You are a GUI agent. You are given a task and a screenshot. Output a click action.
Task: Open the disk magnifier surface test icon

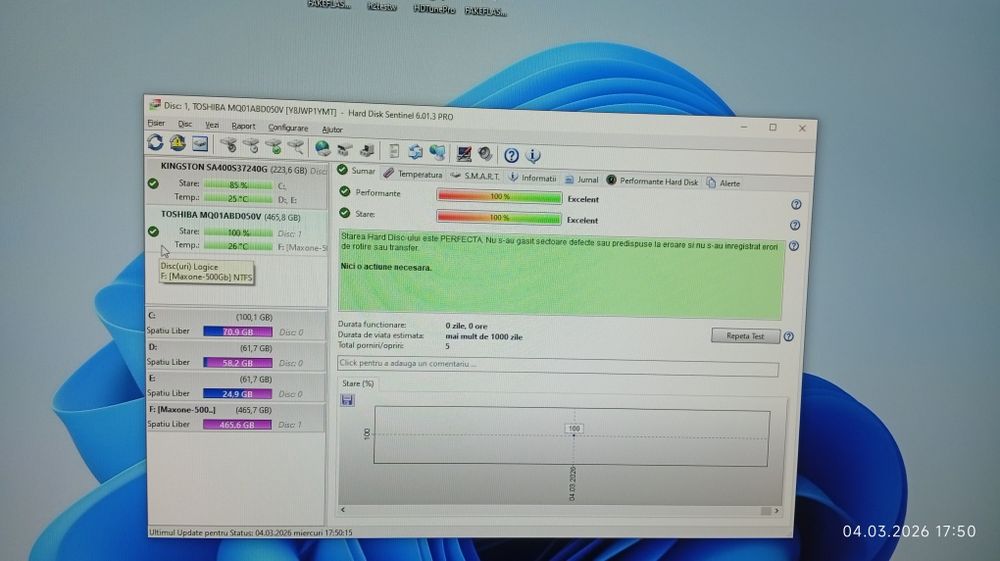point(295,148)
